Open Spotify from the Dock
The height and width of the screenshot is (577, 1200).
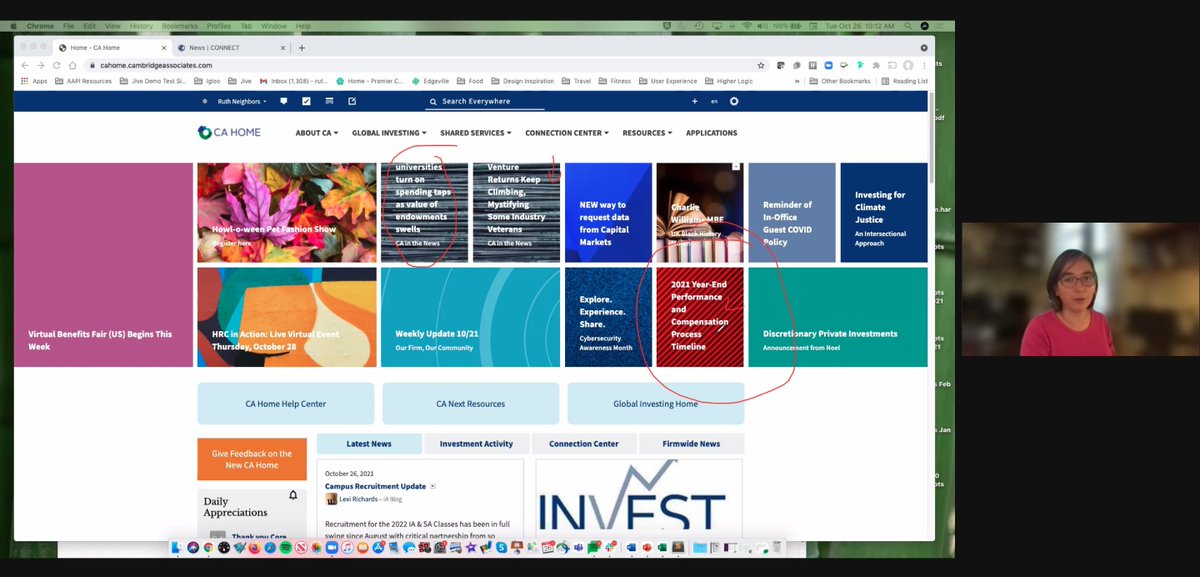(286, 547)
